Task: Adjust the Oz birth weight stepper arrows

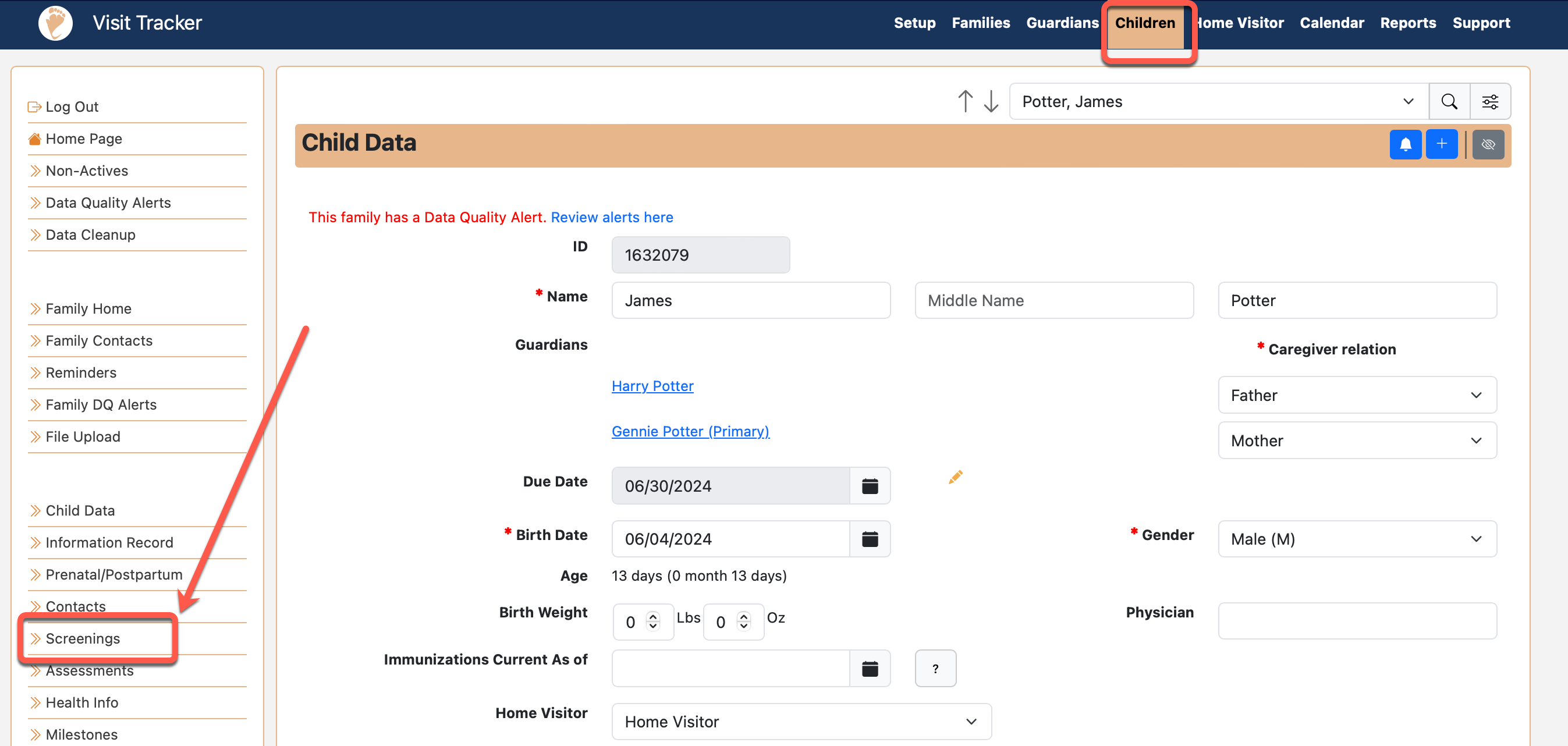Action: tap(744, 621)
